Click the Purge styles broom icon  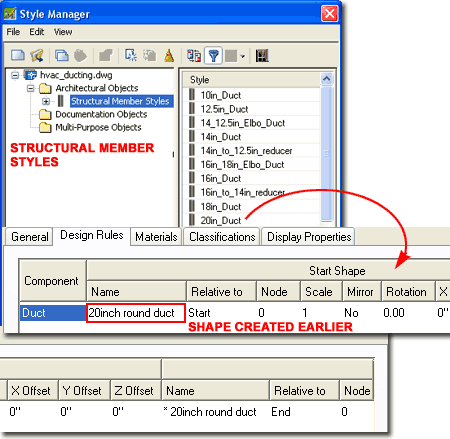(169, 55)
